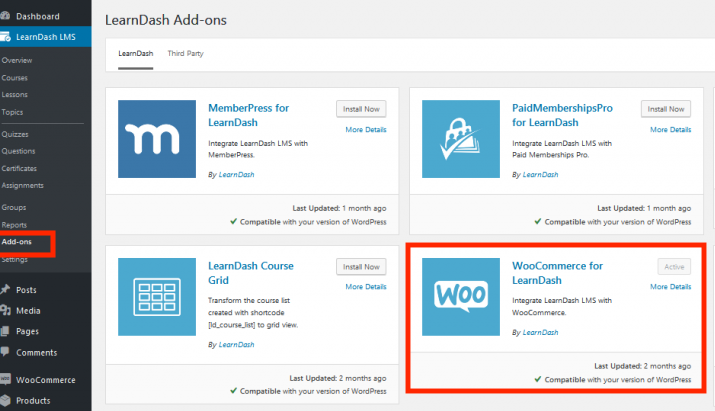View More Details for MemberPress
Image resolution: width=715 pixels, height=411 pixels.
coord(366,130)
